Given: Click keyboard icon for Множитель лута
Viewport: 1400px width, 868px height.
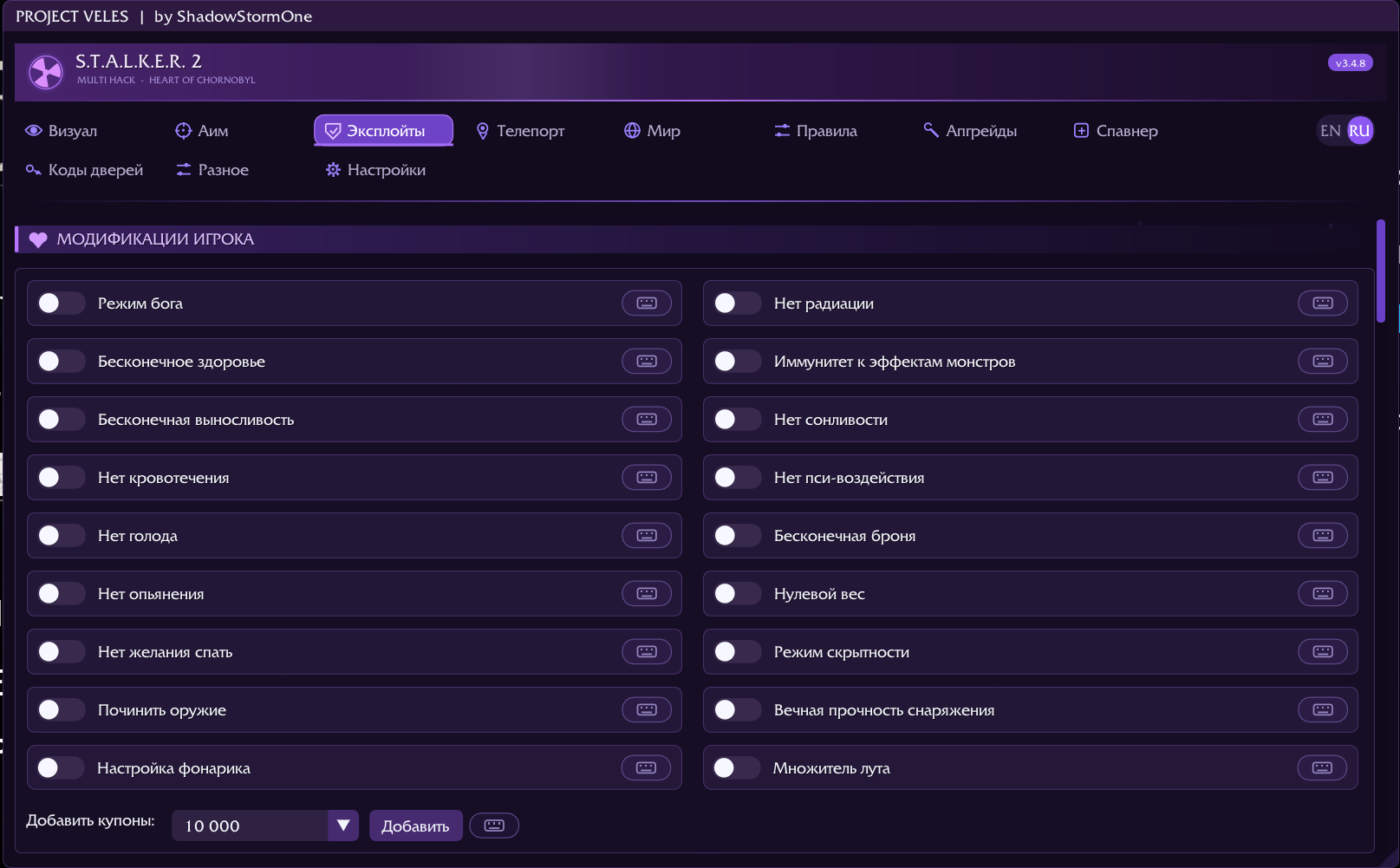Looking at the screenshot, I should pos(1322,767).
